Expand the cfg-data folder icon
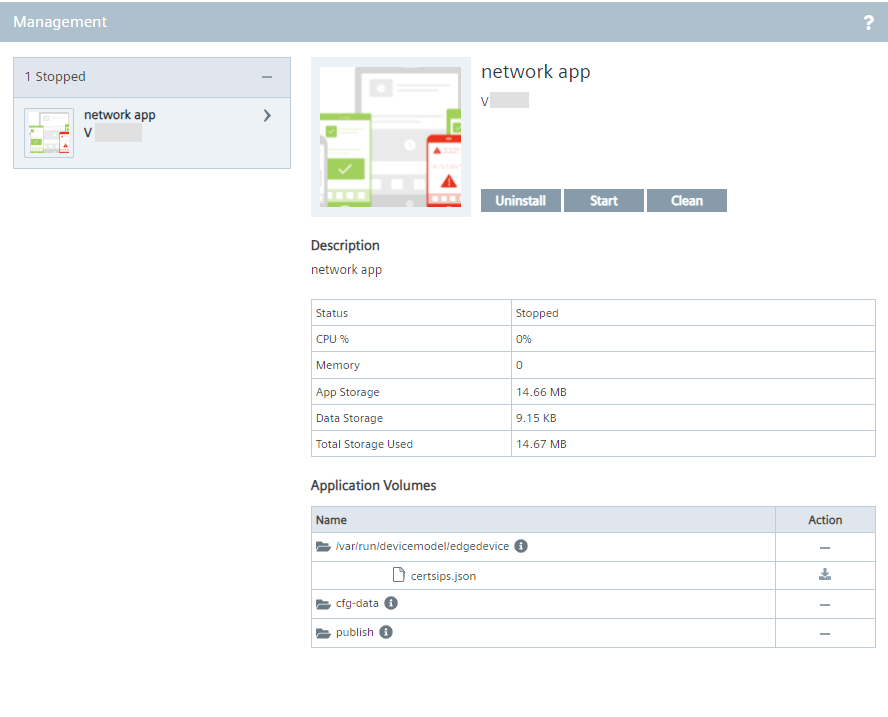888x717 pixels. pyautogui.click(x=323, y=604)
